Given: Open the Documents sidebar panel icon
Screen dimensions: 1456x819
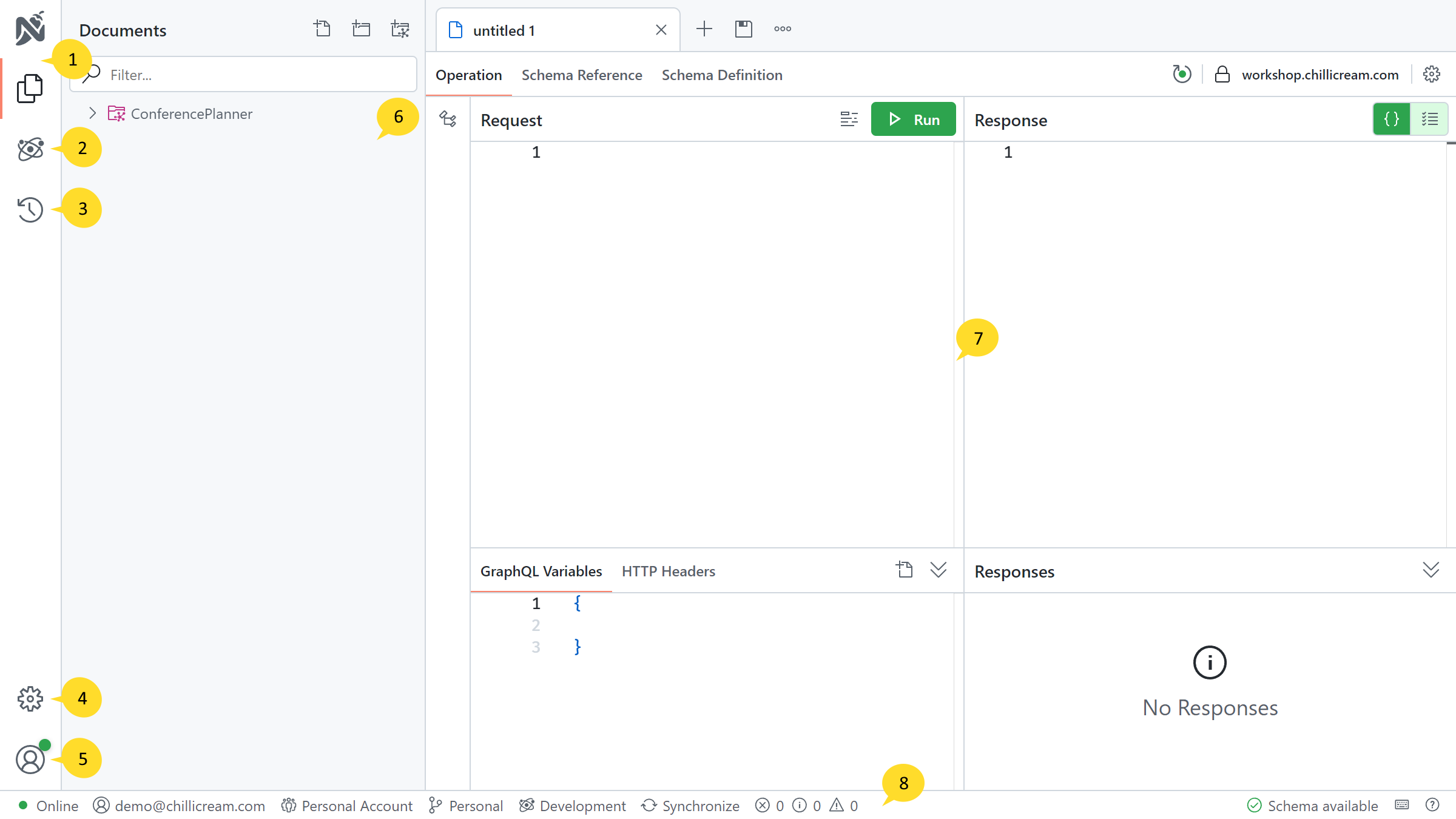Looking at the screenshot, I should [x=30, y=89].
